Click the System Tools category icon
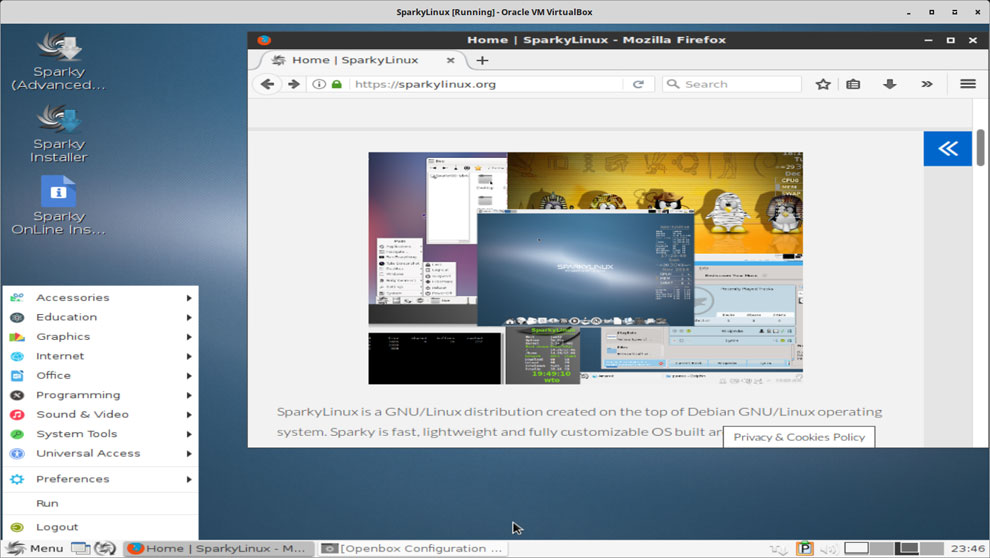 17,434
